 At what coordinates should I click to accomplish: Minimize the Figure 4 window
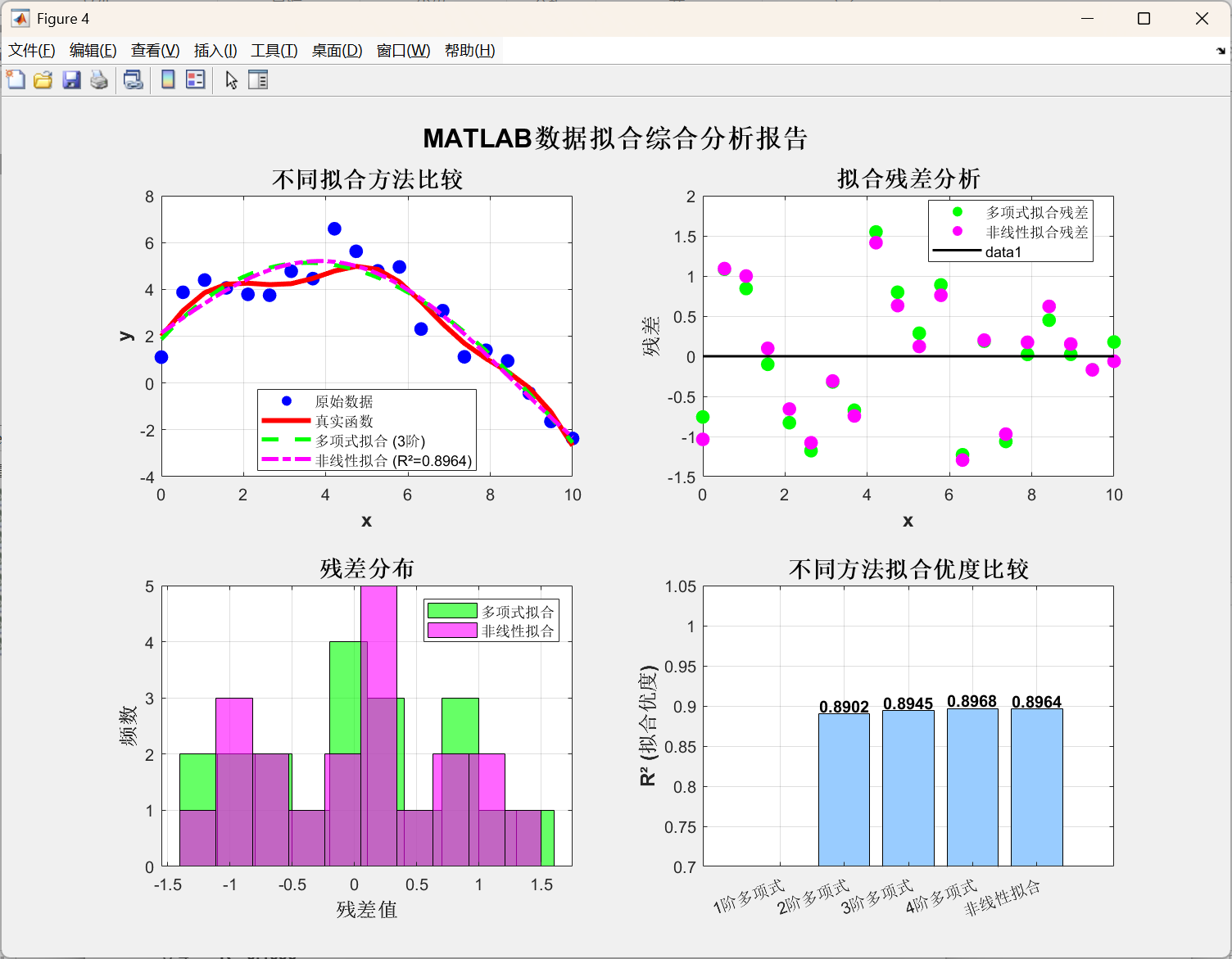pyautogui.click(x=1088, y=19)
